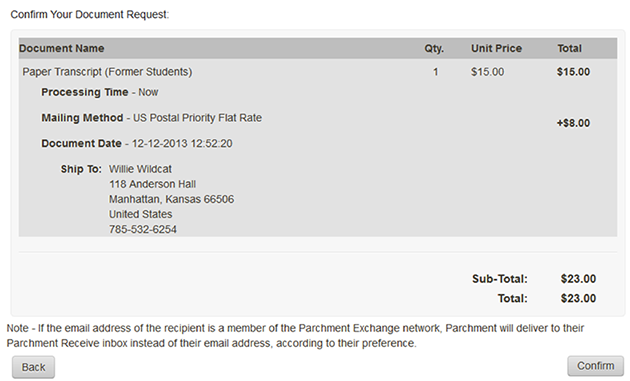Viewport: 630px width, 381px height.
Task: Click the Willie Wildcat recipient name
Action: tap(140, 169)
